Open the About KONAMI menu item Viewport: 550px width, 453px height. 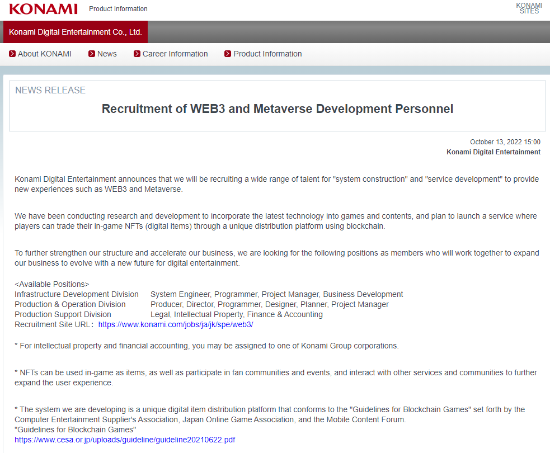[x=45, y=54]
